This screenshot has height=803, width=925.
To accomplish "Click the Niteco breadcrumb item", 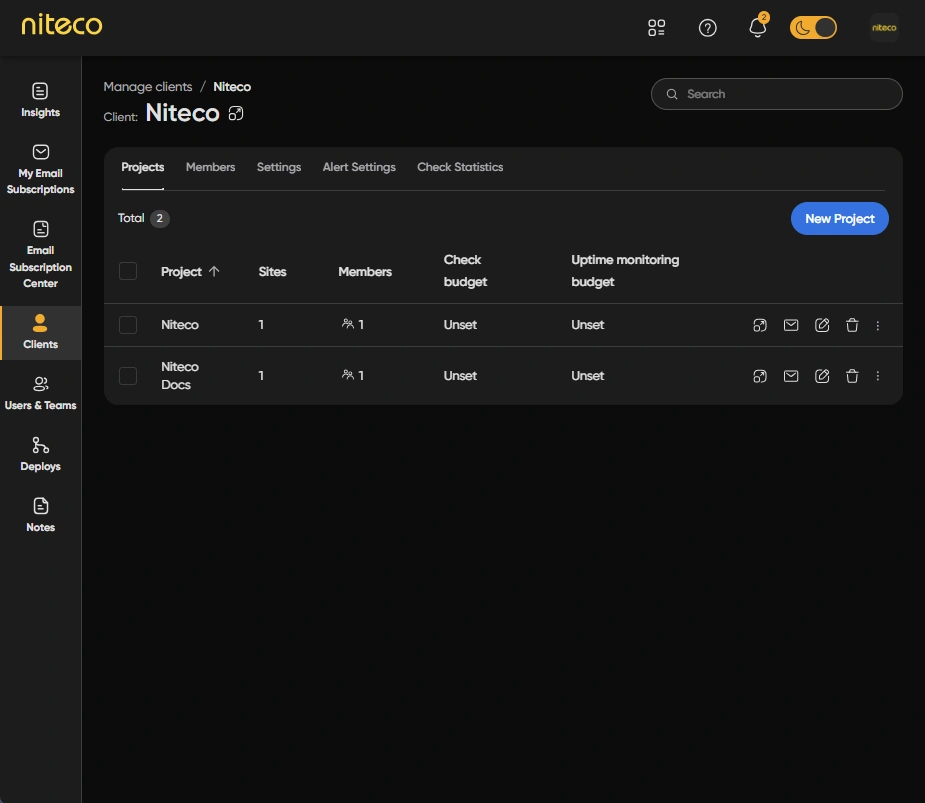I will coord(232,87).
